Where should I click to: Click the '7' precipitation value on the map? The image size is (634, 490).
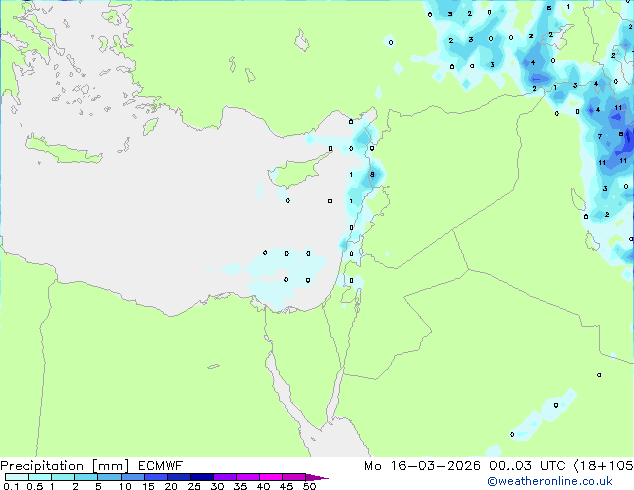(x=600, y=137)
